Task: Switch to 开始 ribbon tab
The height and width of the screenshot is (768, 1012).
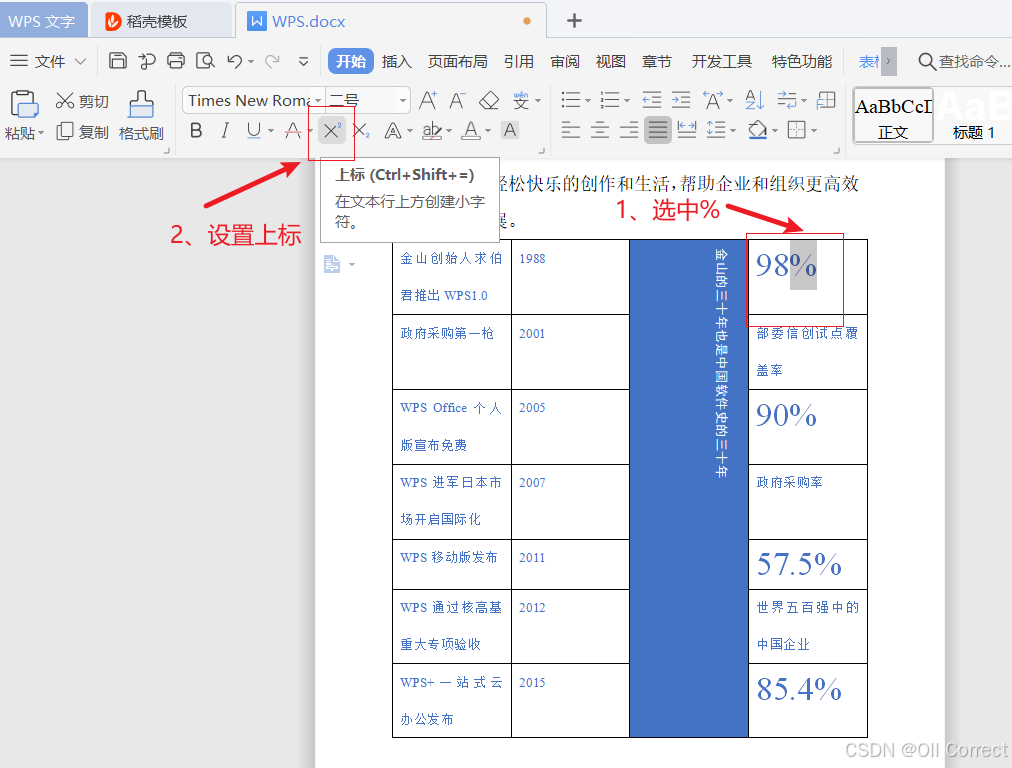Action: click(x=350, y=61)
